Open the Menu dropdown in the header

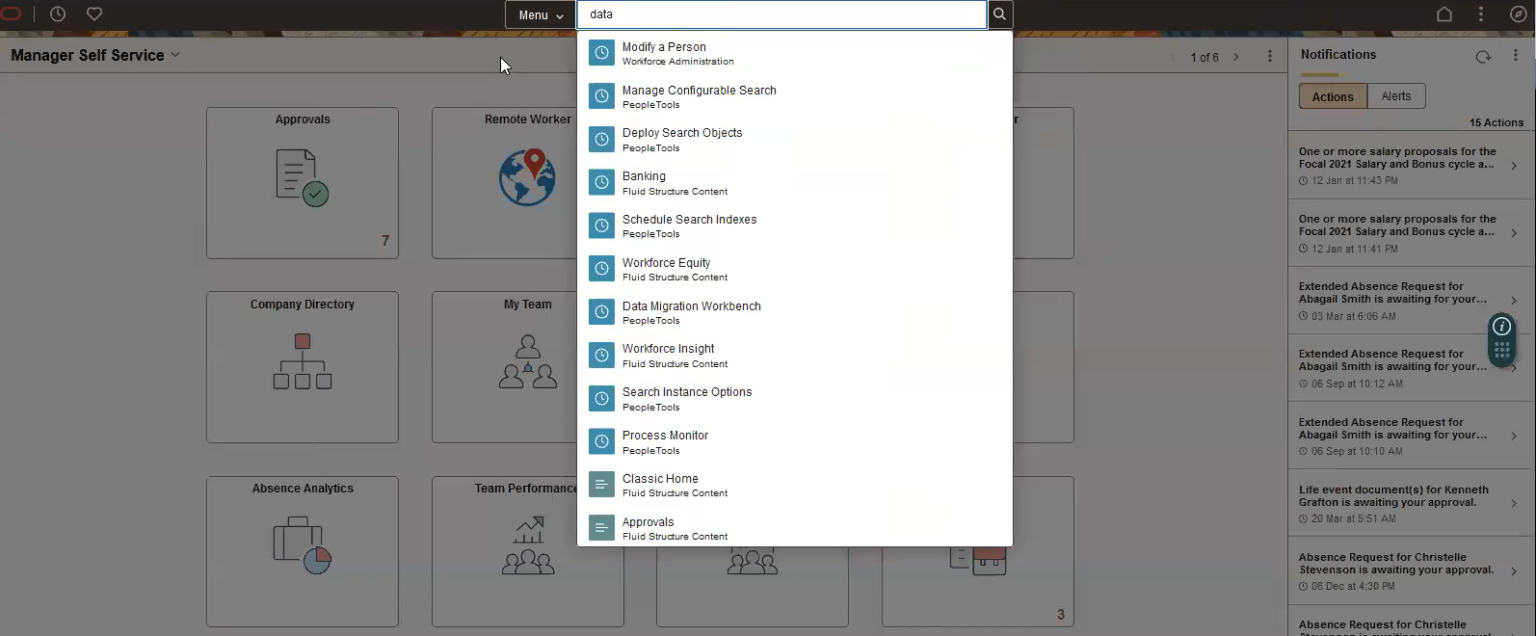click(x=538, y=14)
